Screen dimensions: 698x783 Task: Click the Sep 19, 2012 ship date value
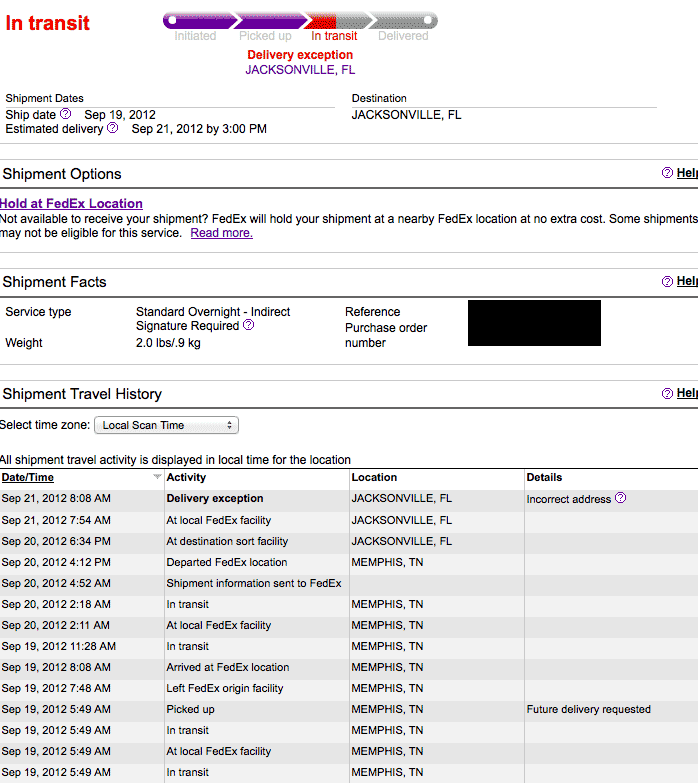pos(120,115)
